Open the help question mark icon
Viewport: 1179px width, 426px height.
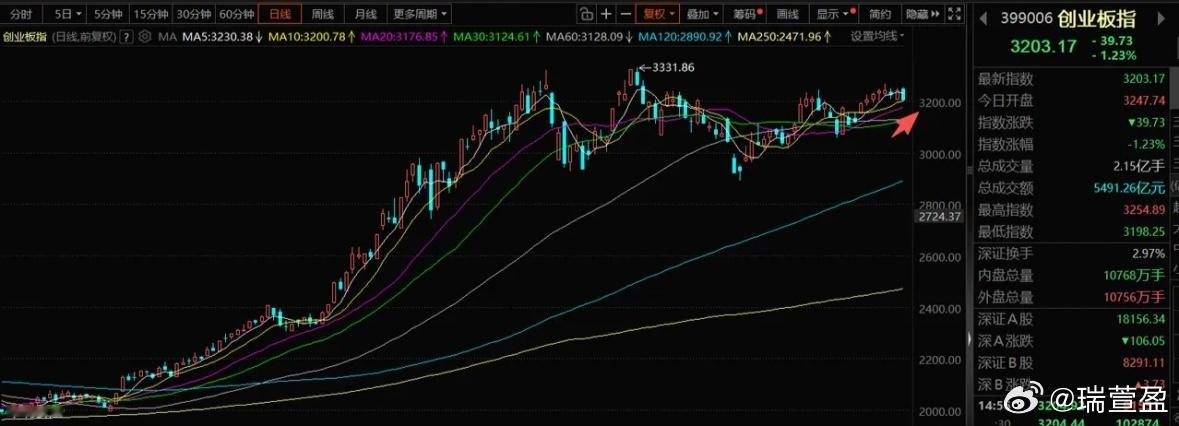pyautogui.click(x=127, y=36)
